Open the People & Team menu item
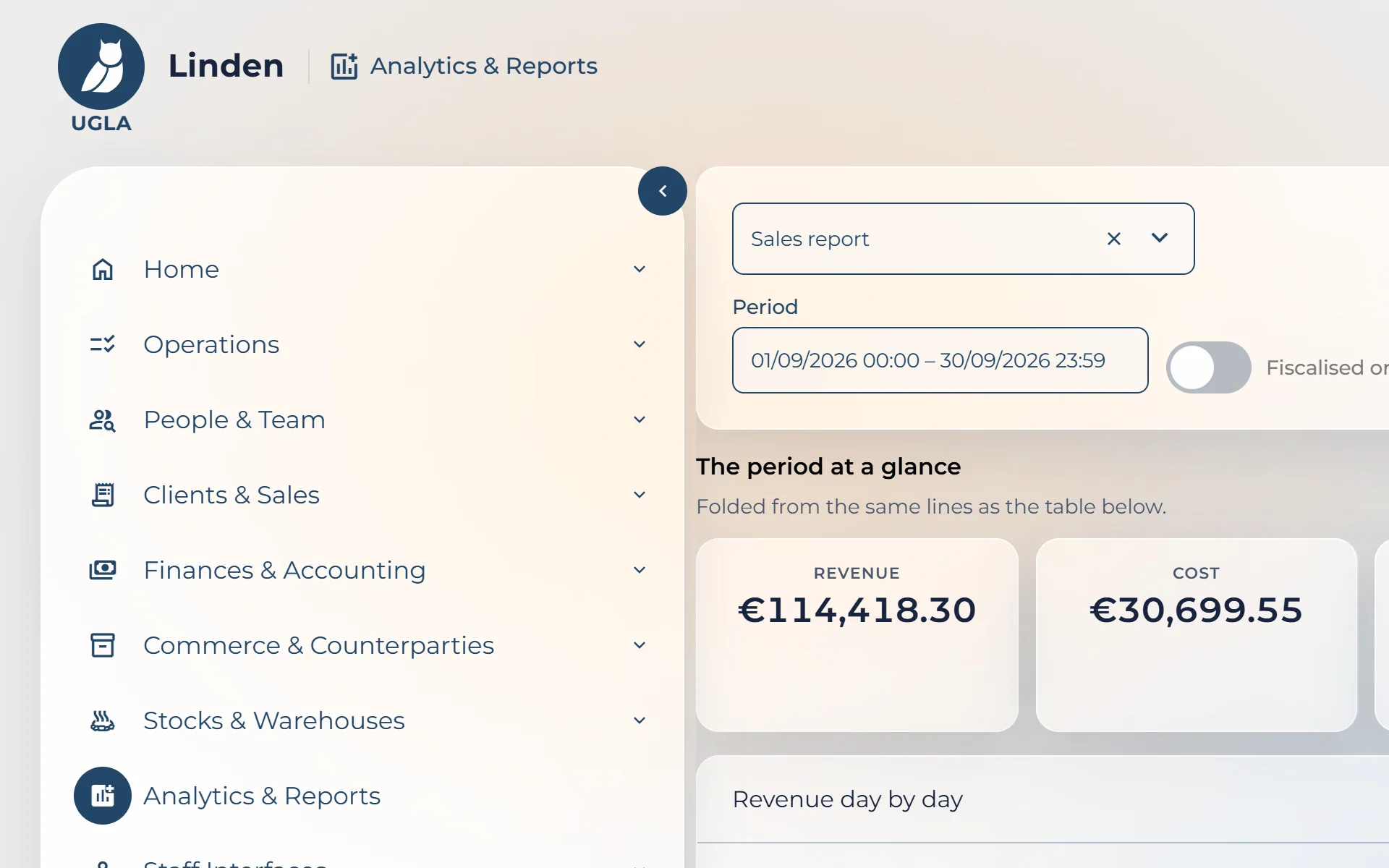This screenshot has height=868, width=1389. point(362,420)
